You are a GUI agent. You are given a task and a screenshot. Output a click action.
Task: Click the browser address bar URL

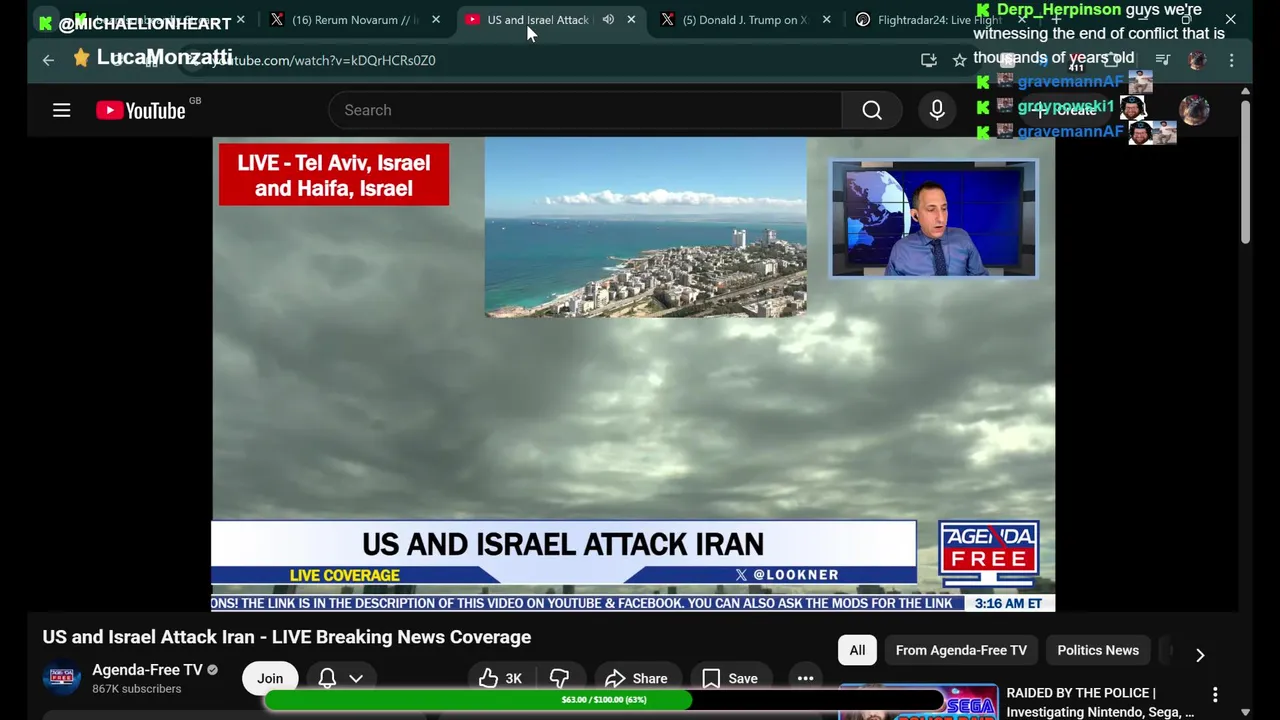pos(322,60)
